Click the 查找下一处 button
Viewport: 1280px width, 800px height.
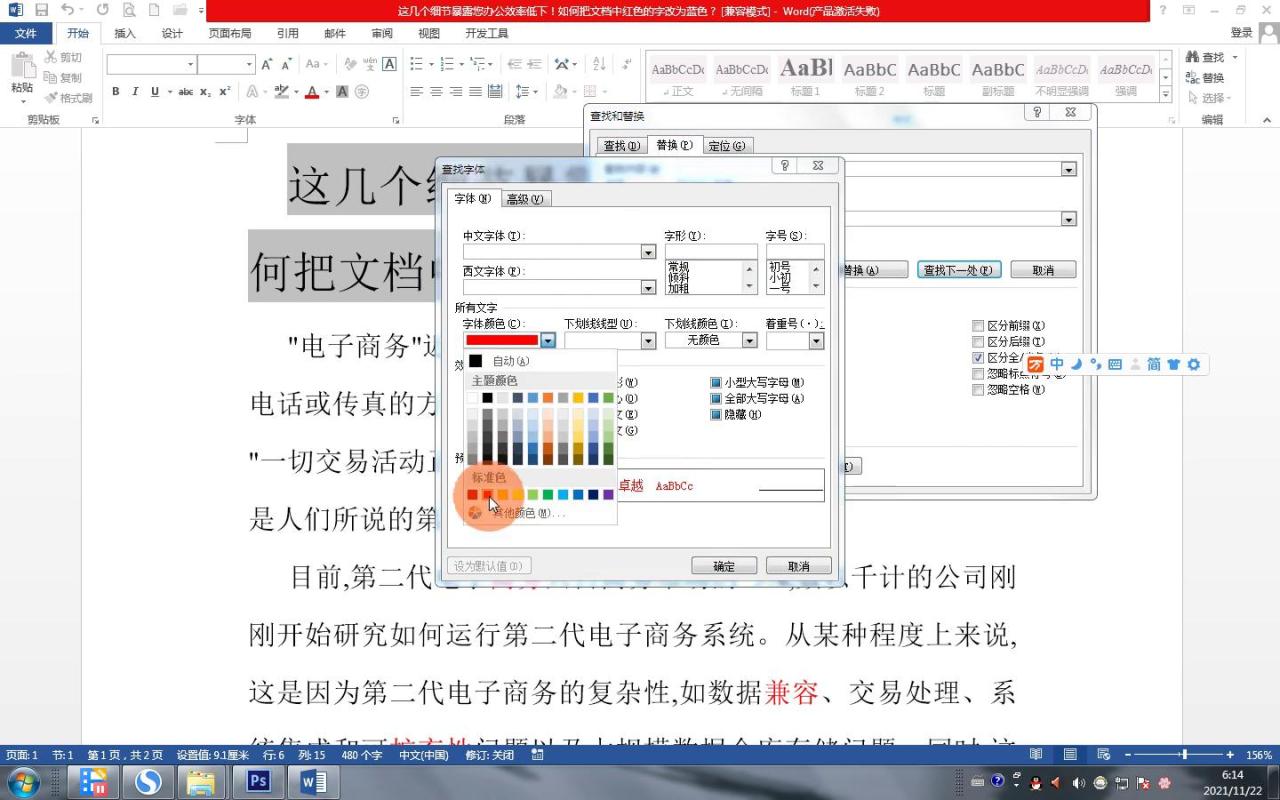[x=958, y=269]
